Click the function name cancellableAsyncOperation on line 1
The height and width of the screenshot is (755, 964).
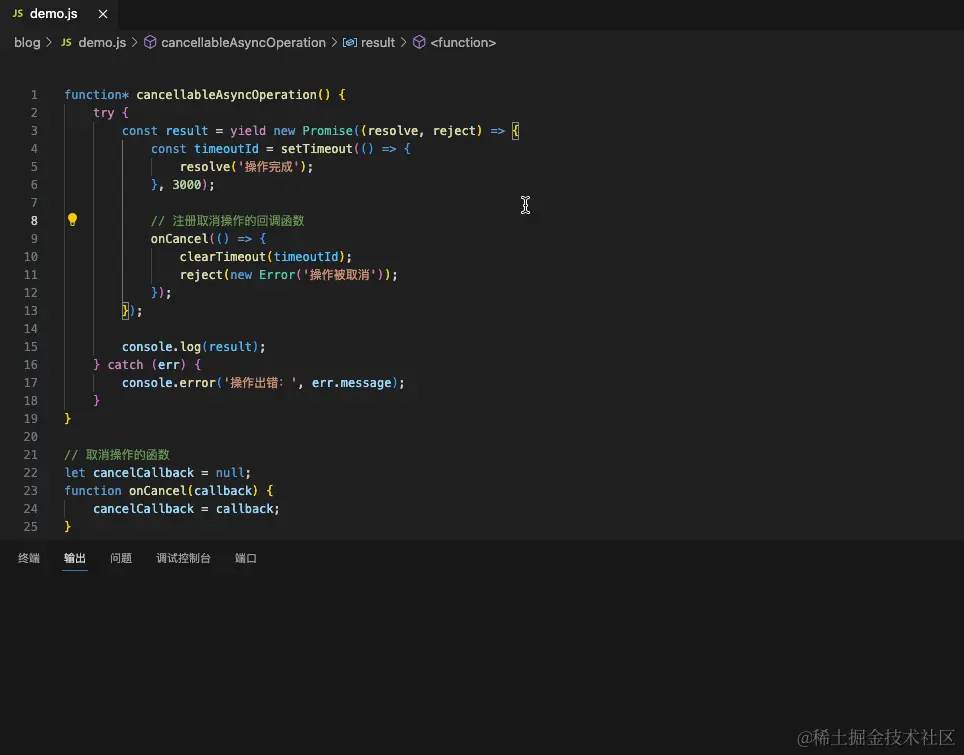coord(226,95)
